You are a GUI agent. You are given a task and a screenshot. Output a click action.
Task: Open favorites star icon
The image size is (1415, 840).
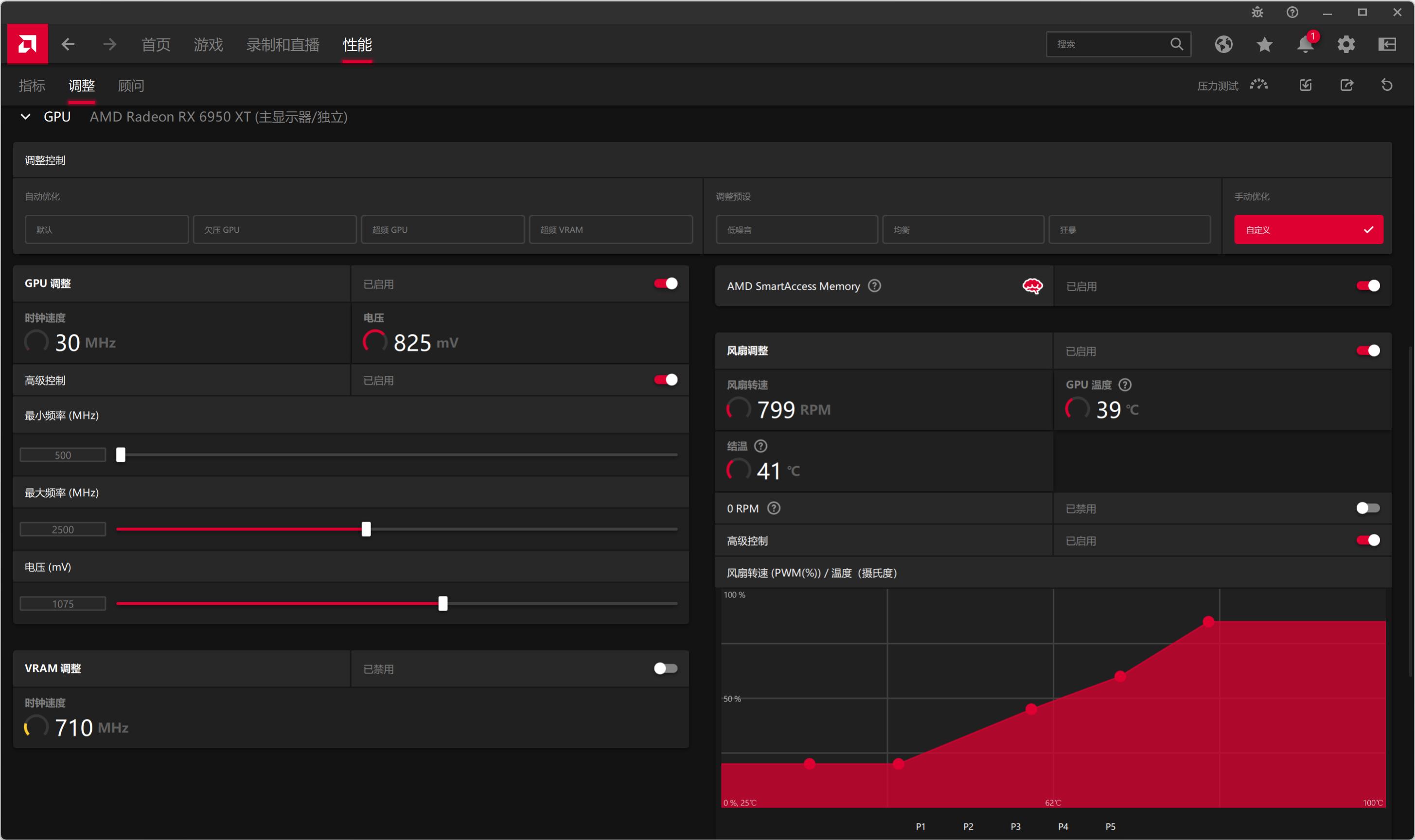[x=1264, y=44]
